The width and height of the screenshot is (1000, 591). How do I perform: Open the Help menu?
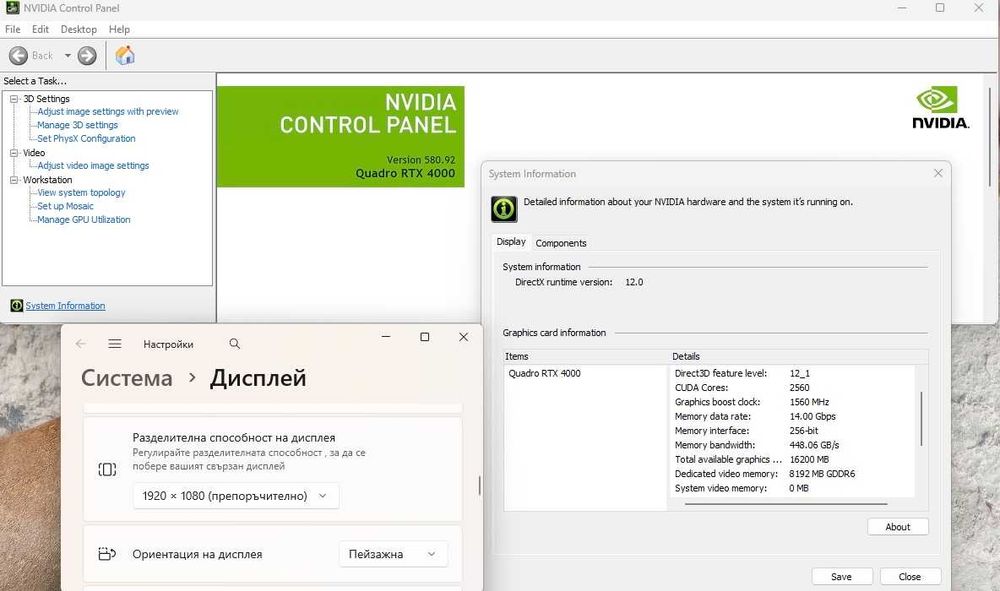(119, 29)
